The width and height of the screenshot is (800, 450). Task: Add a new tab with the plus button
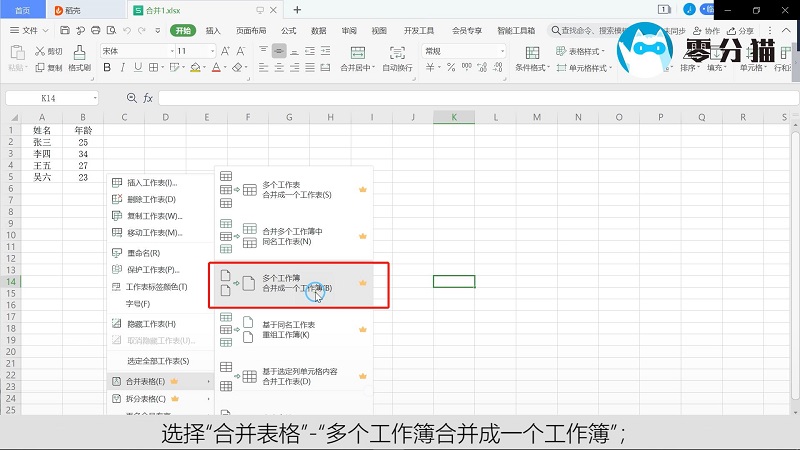pos(297,10)
